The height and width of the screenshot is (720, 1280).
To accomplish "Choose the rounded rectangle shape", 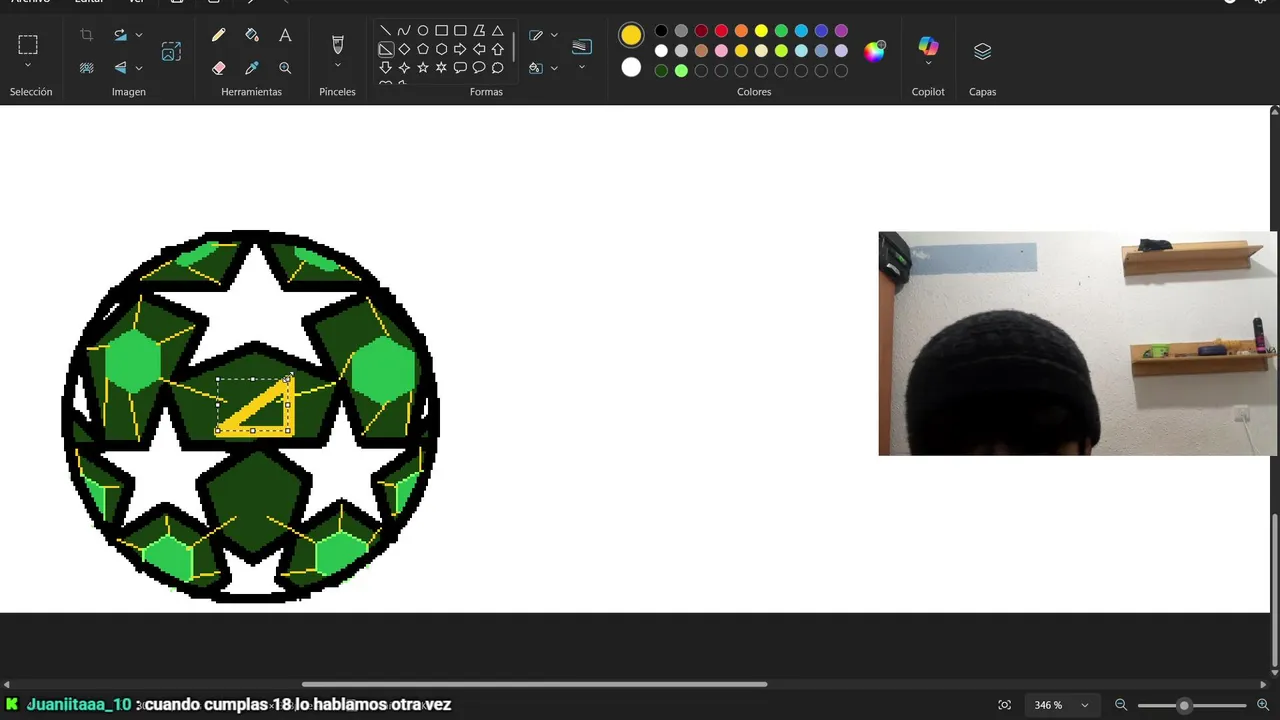I will point(460,31).
